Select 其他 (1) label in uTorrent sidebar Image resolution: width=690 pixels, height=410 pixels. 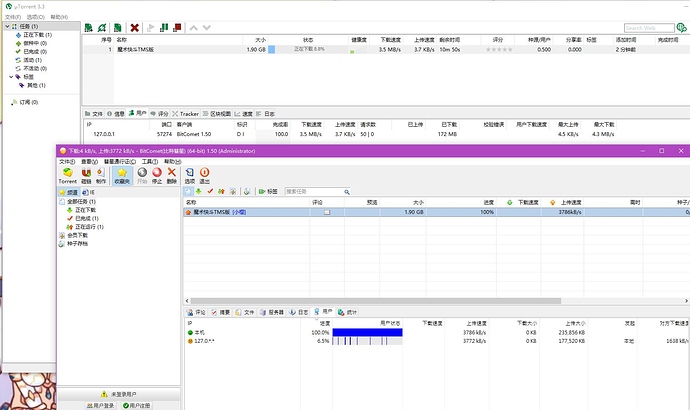[36, 85]
